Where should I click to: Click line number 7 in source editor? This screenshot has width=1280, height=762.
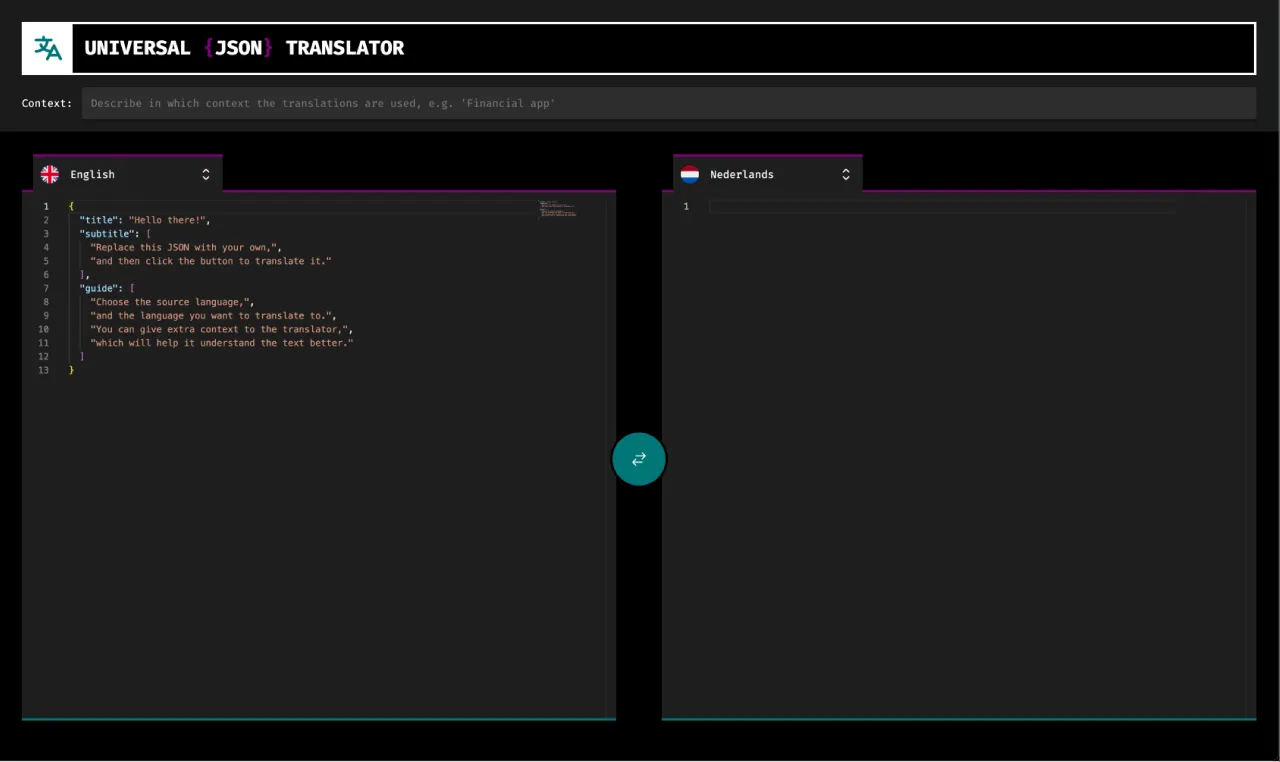tap(46, 288)
